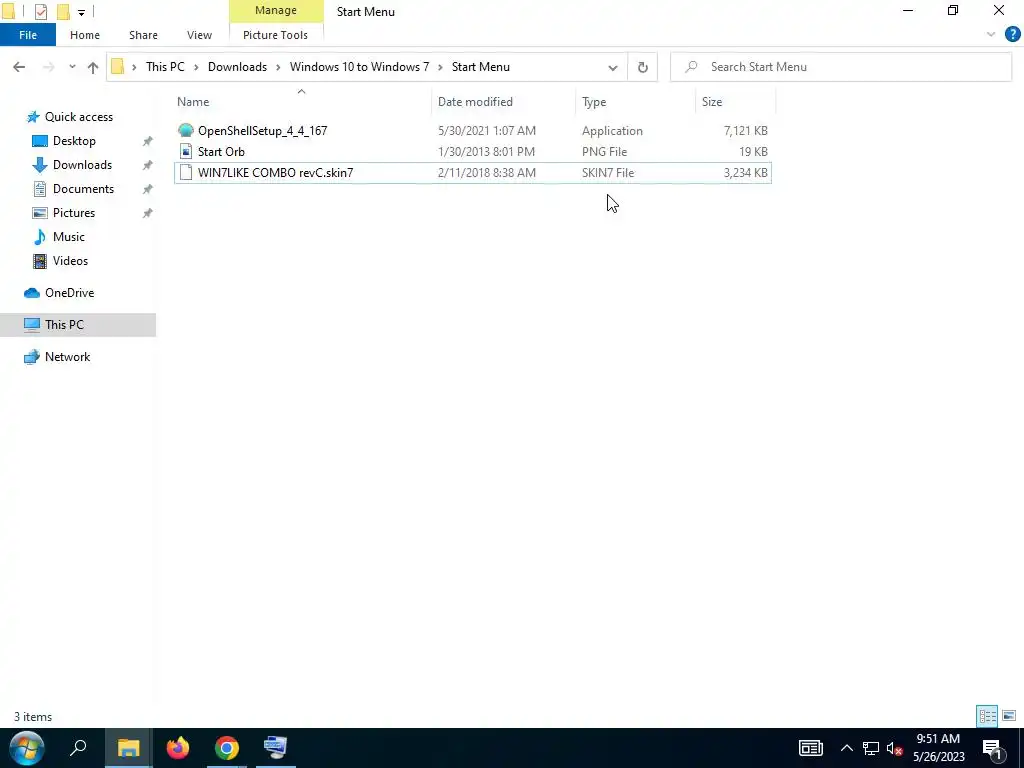Launch Google Chrome from the taskbar

(x=227, y=748)
